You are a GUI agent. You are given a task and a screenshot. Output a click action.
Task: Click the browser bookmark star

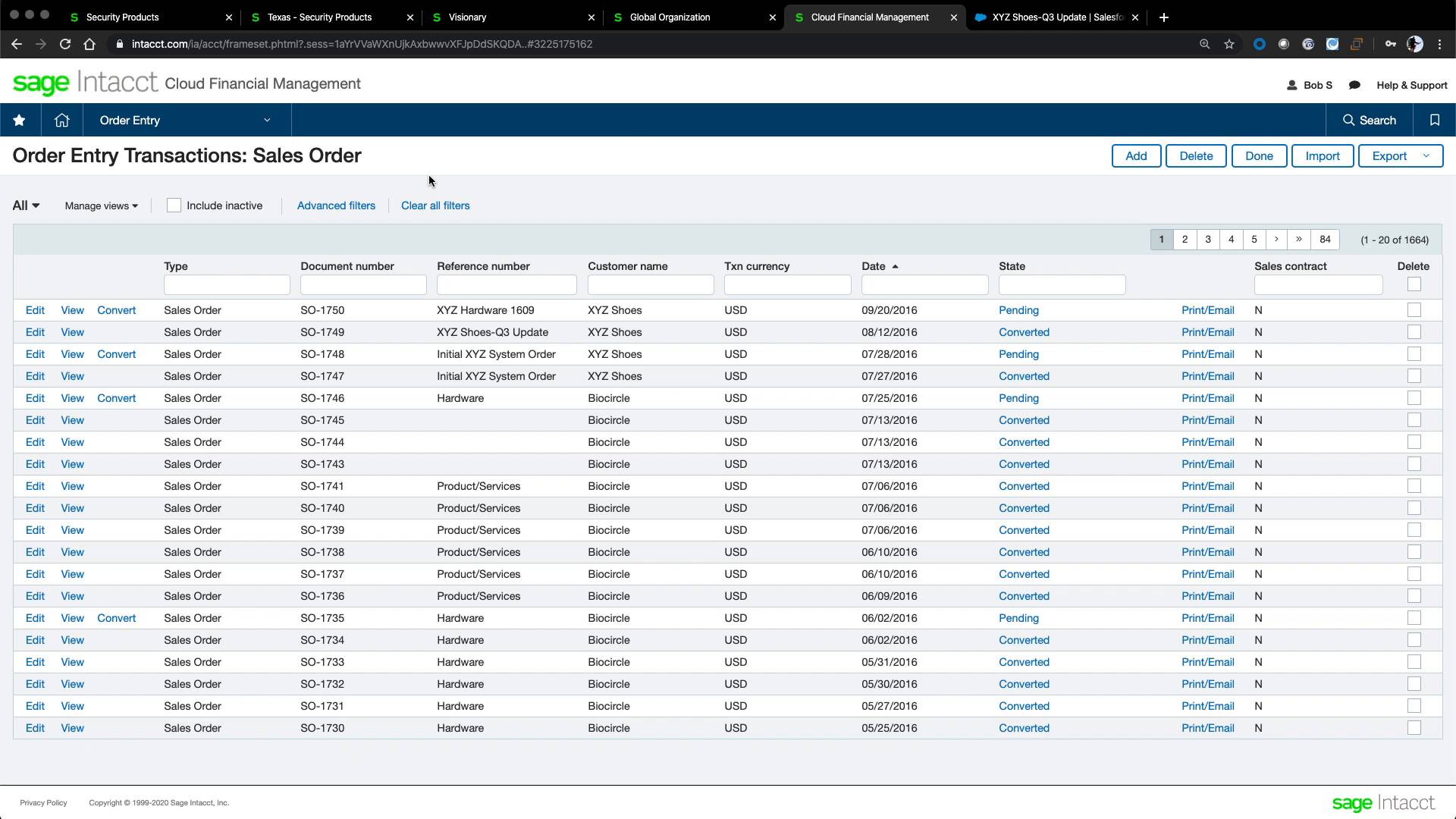[x=1228, y=44]
